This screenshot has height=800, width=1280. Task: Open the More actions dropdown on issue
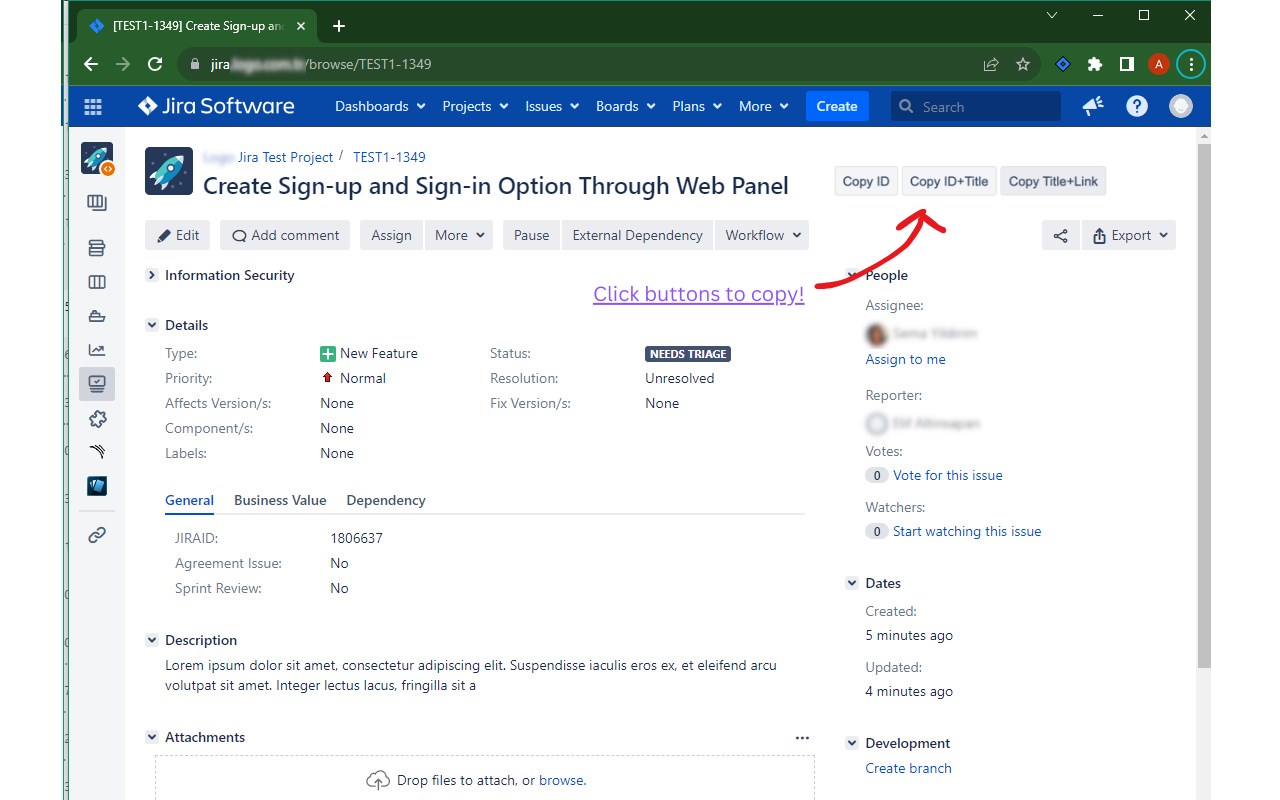coord(460,235)
